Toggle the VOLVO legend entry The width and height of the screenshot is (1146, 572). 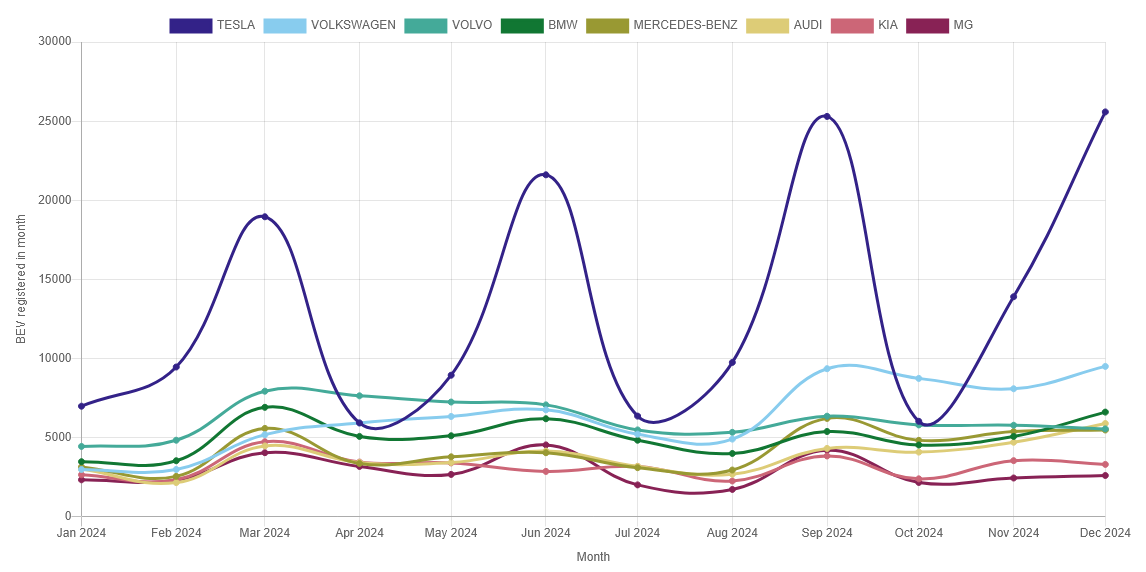[448, 25]
